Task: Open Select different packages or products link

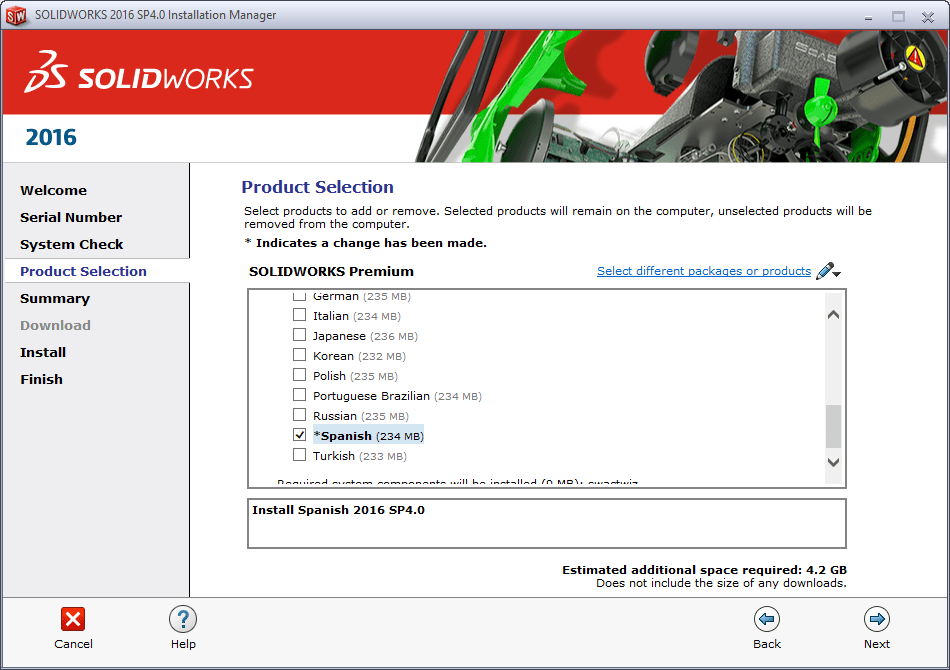Action: 704,271
